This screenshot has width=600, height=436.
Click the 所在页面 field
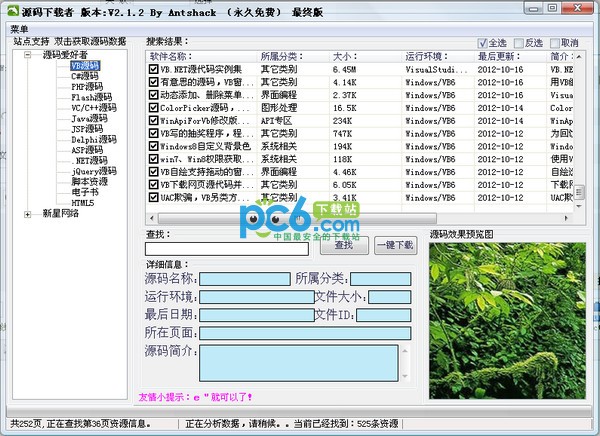coord(305,333)
